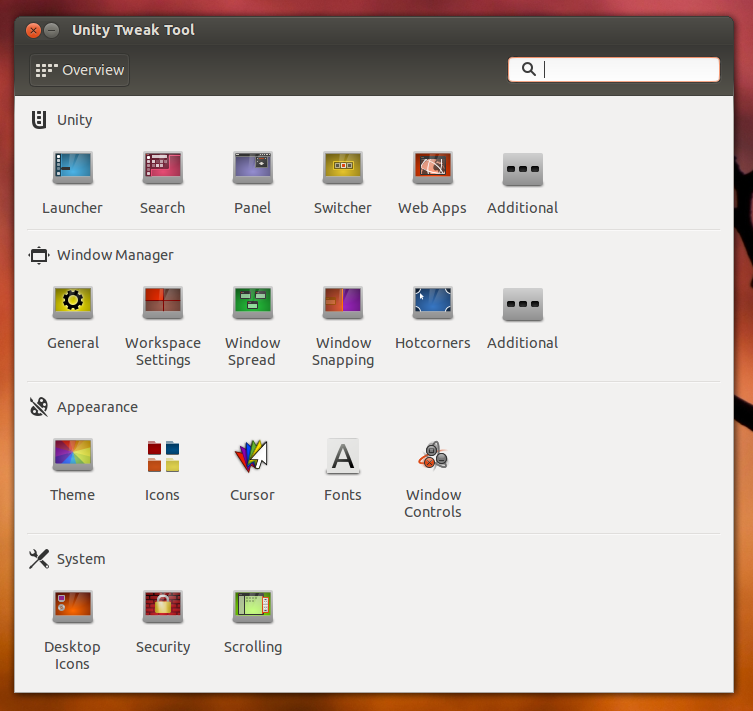Open the Security system settings
The width and height of the screenshot is (753, 711).
162,608
